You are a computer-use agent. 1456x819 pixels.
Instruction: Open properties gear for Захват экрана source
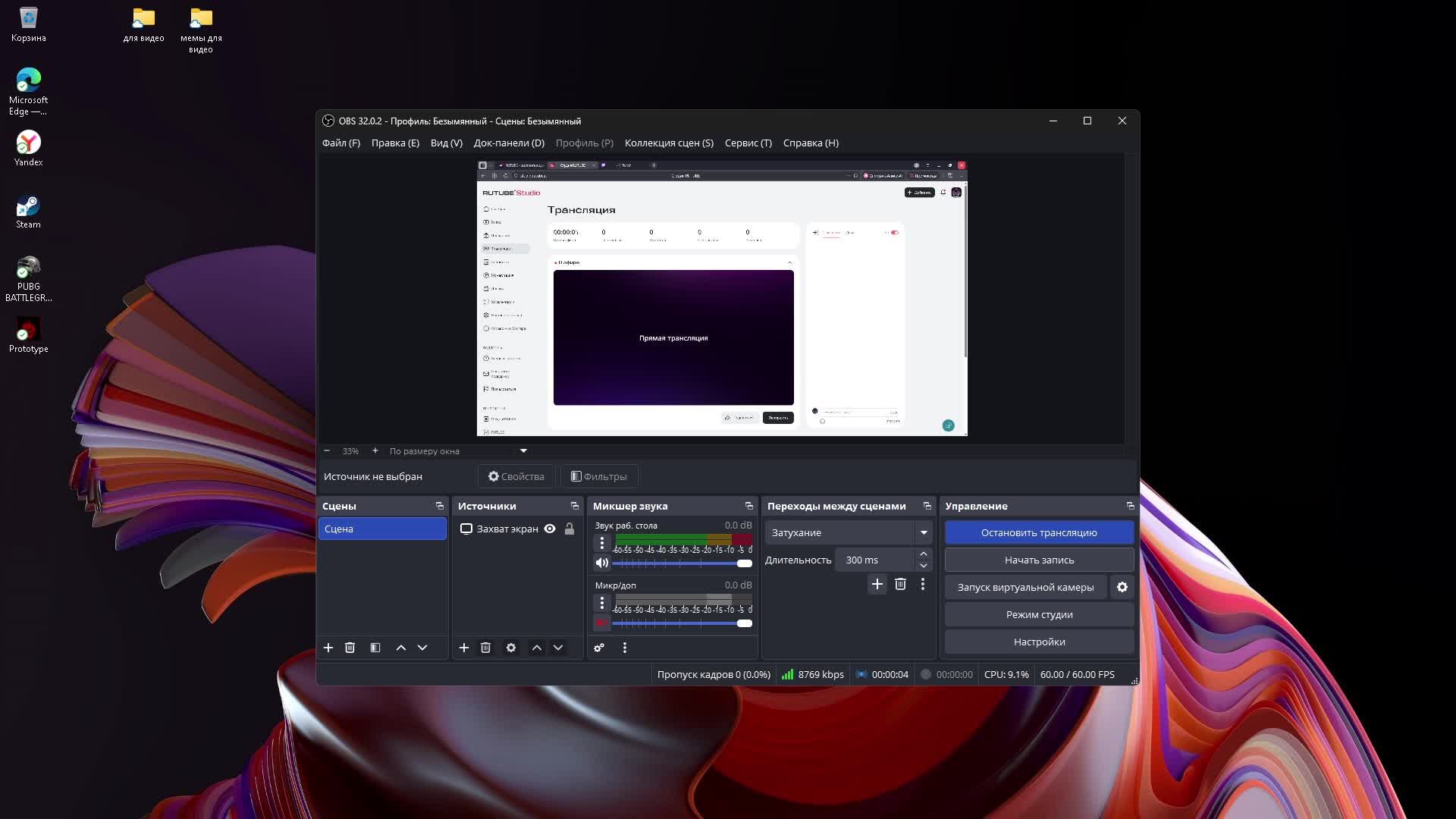(x=511, y=648)
